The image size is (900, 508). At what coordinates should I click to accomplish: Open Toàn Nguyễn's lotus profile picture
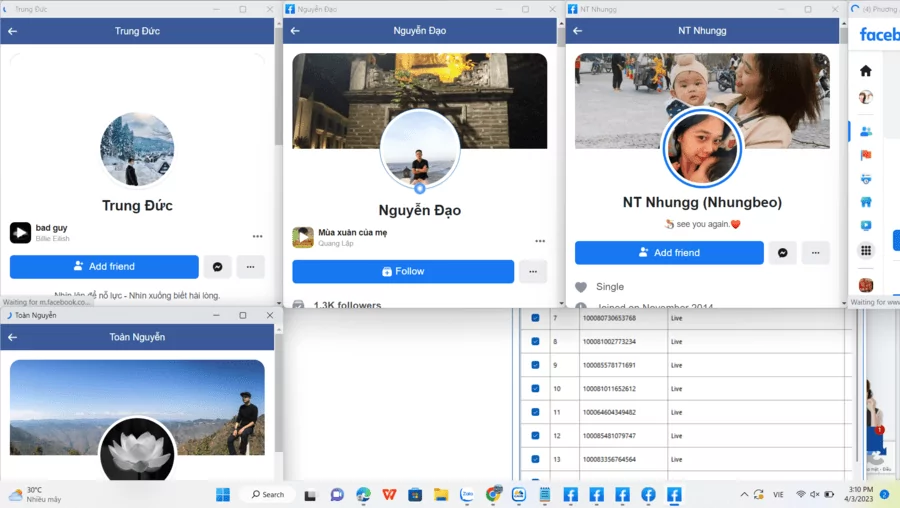pos(137,449)
